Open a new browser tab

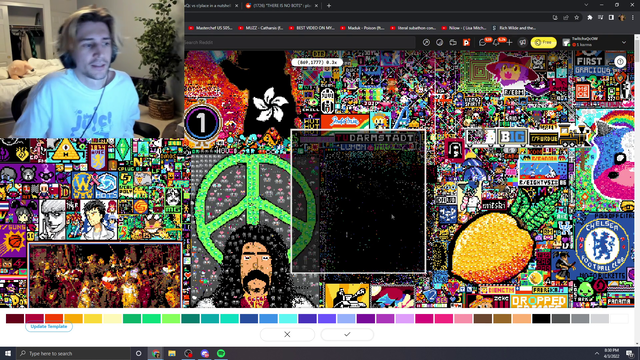click(x=329, y=6)
